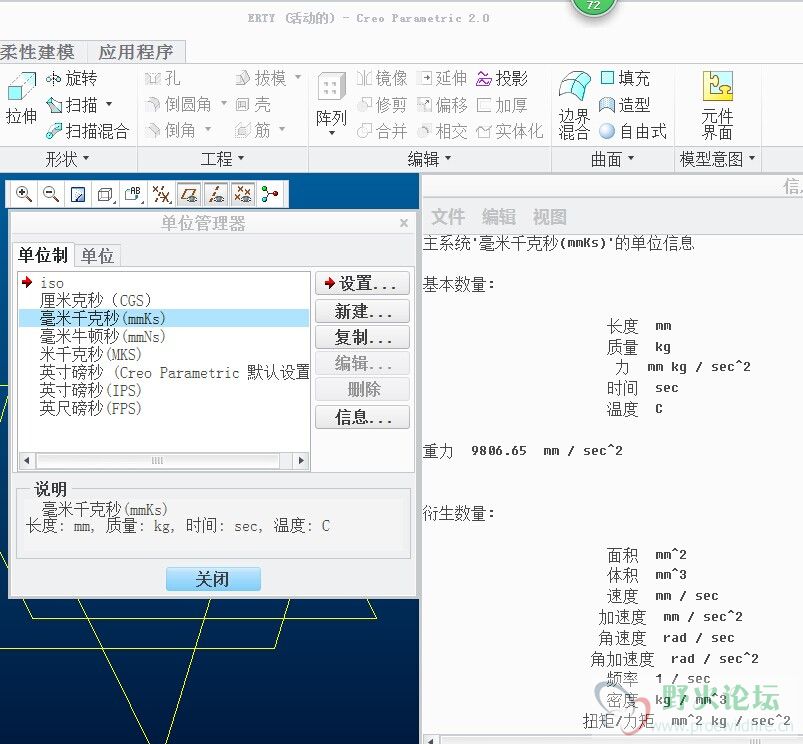Switch to the 应用程序 ribbon tab
This screenshot has height=744, width=803.
(x=136, y=52)
